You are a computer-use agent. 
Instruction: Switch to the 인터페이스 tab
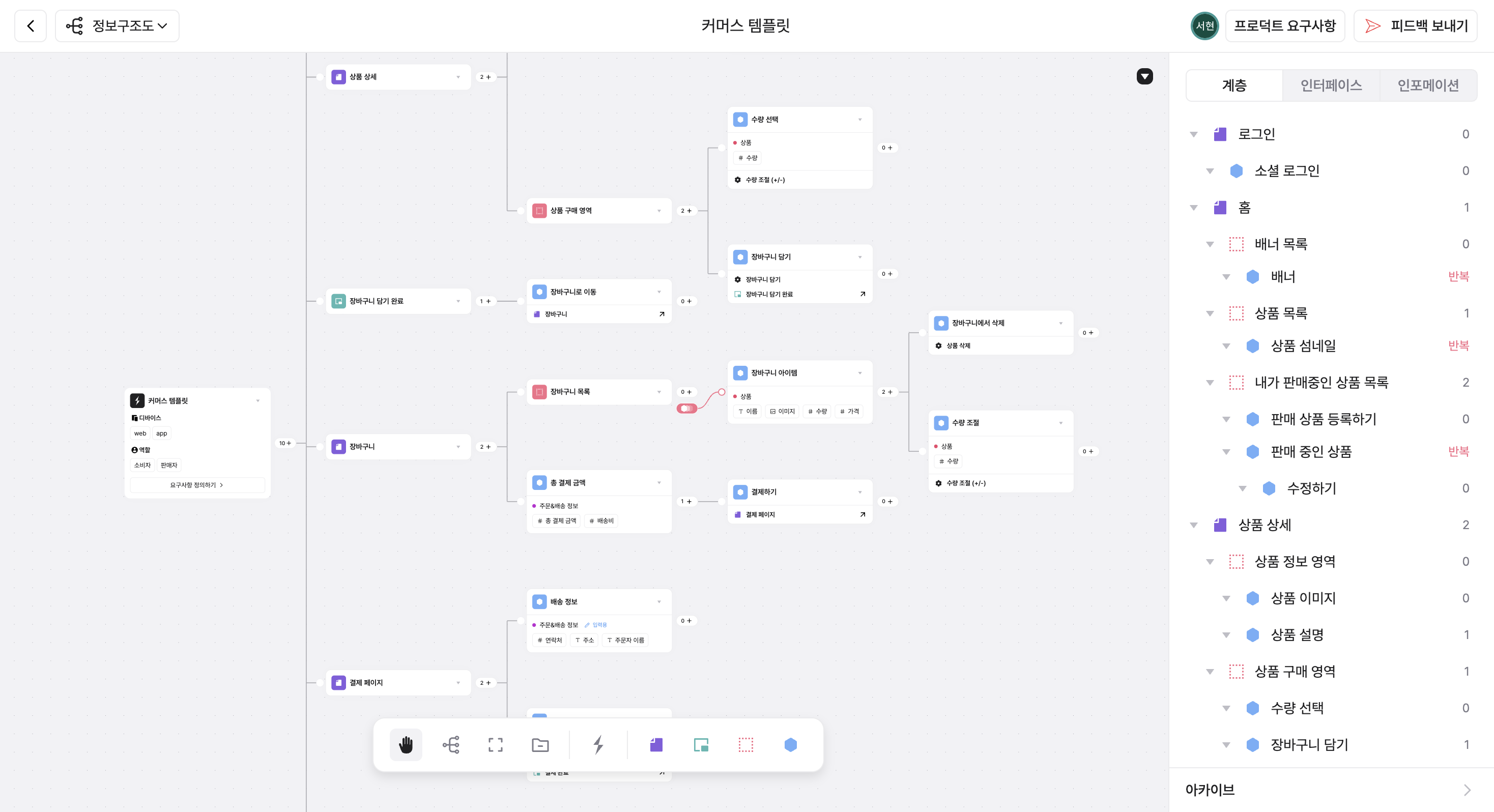pyautogui.click(x=1331, y=85)
